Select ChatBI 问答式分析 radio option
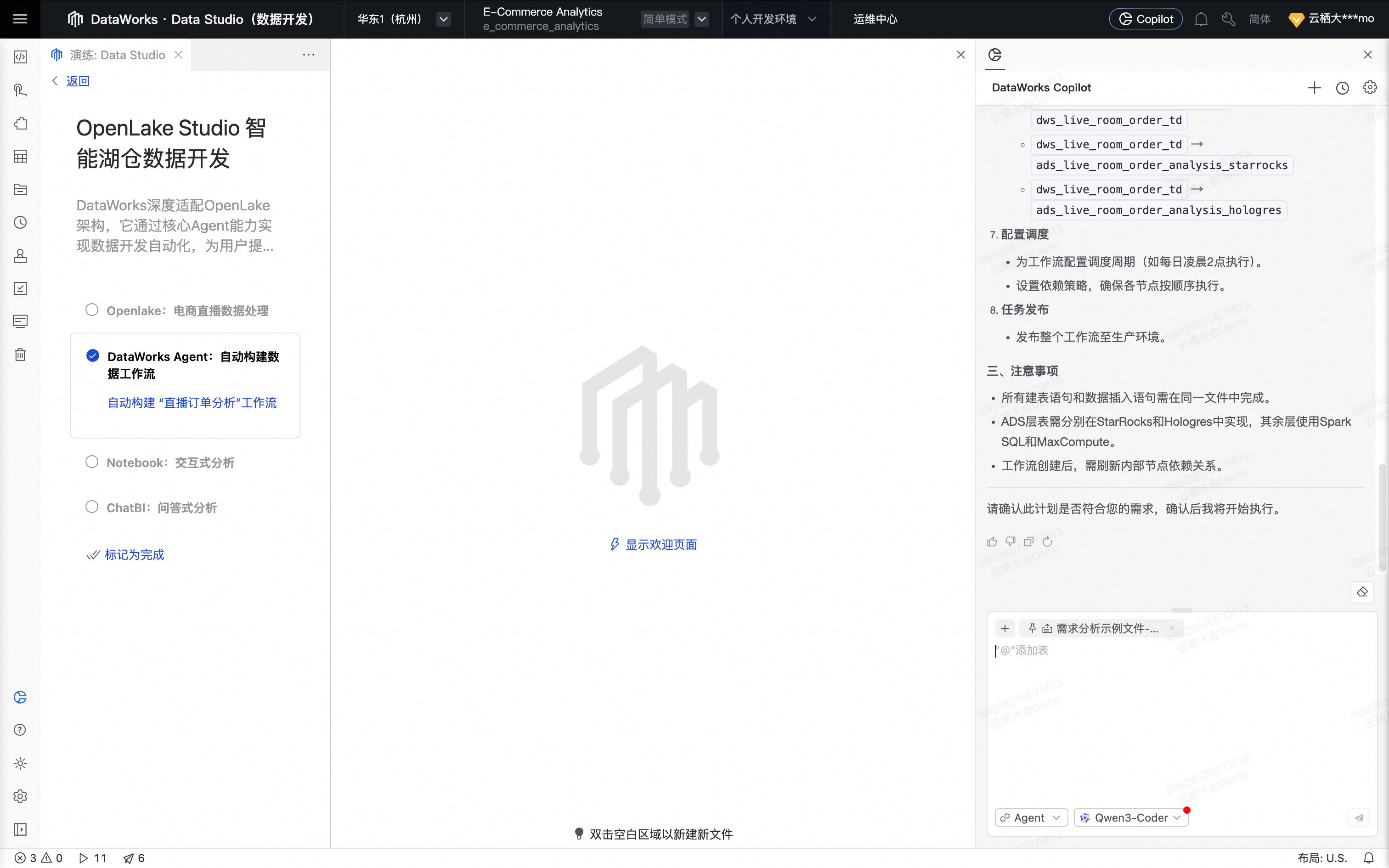The height and width of the screenshot is (868, 1389). click(92, 507)
